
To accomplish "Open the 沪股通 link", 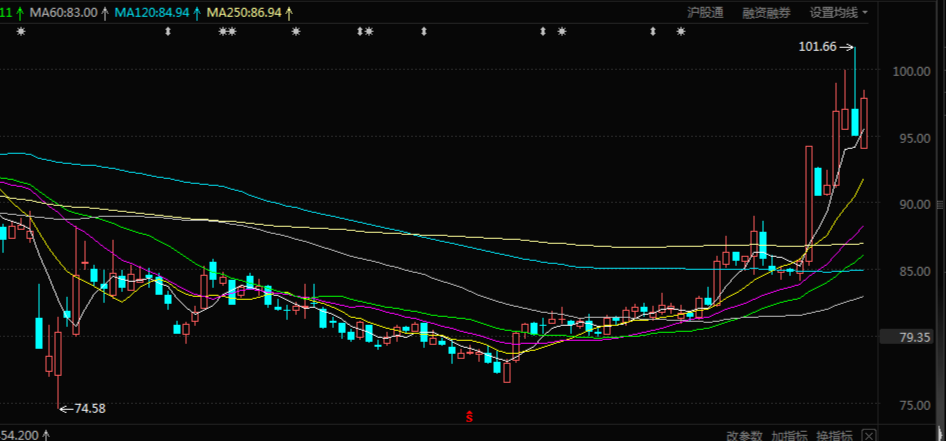I will 705,13.
